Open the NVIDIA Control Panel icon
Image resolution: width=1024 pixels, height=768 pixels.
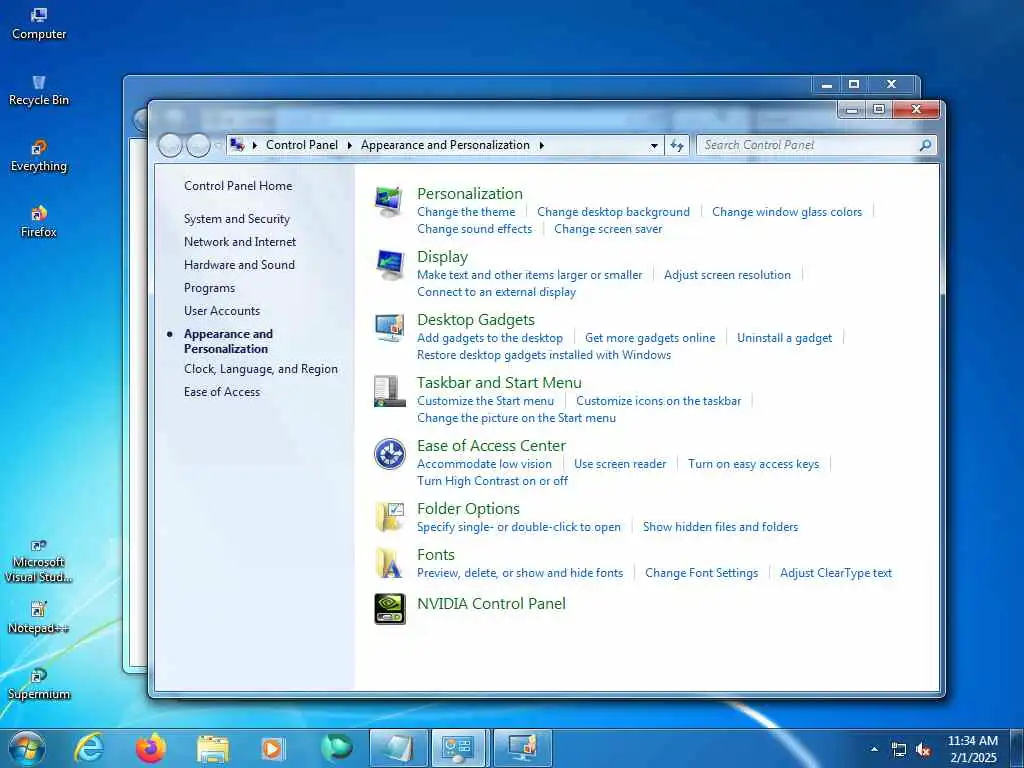389,608
